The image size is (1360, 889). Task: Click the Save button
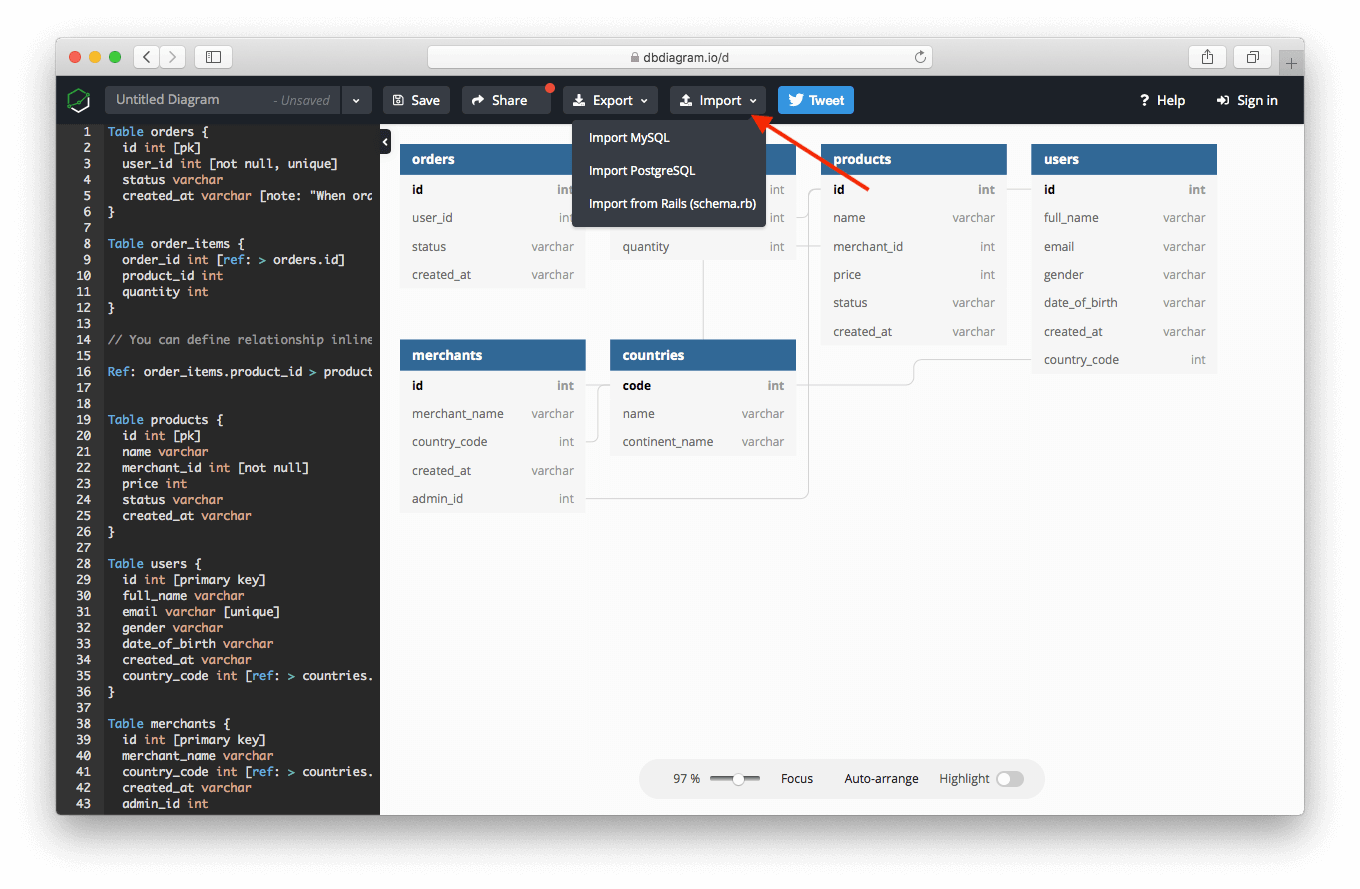(x=416, y=100)
